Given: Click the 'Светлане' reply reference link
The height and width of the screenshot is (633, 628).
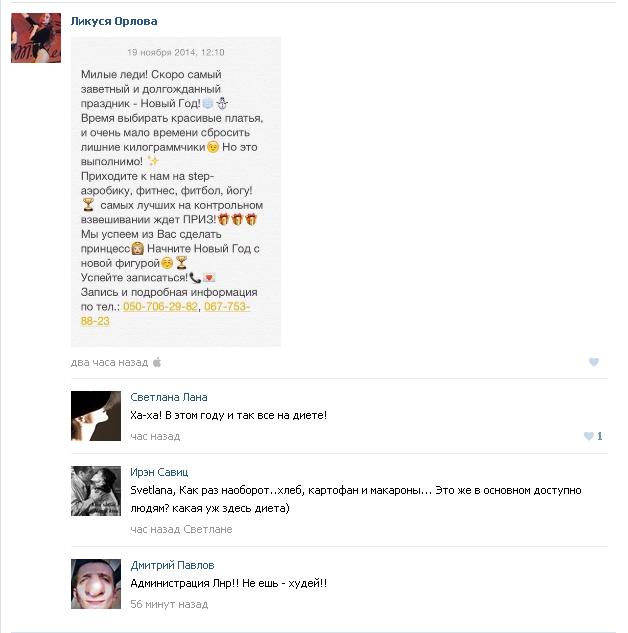Looking at the screenshot, I should [208, 529].
